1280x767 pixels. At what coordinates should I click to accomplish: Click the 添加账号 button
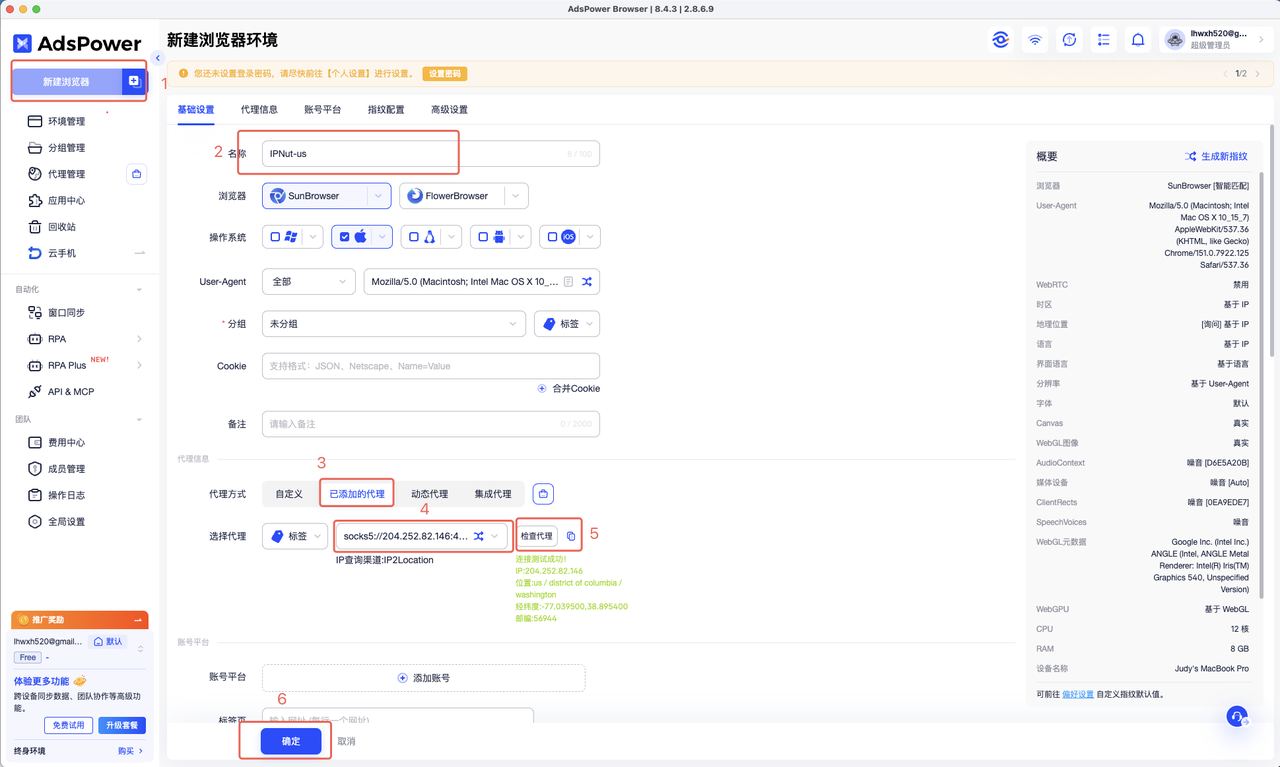pyautogui.click(x=423, y=678)
